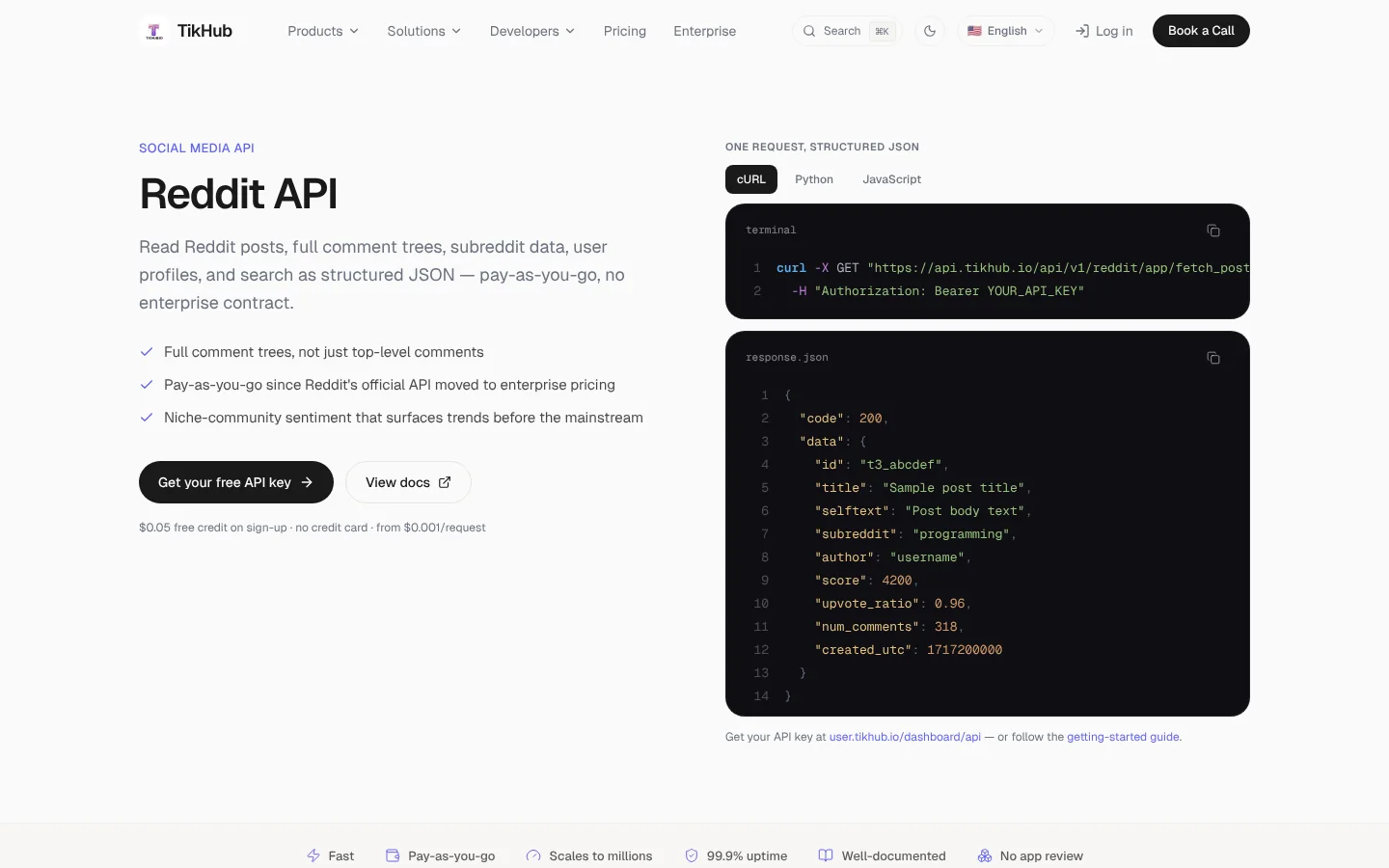Click the search magnifier icon

point(809,31)
